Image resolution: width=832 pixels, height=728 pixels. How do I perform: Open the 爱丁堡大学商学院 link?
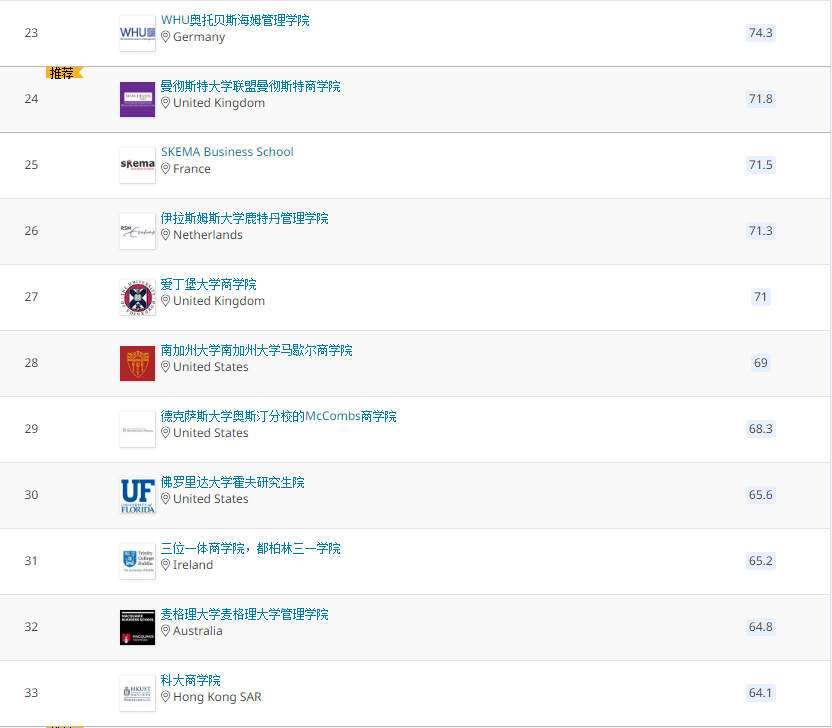[209, 284]
